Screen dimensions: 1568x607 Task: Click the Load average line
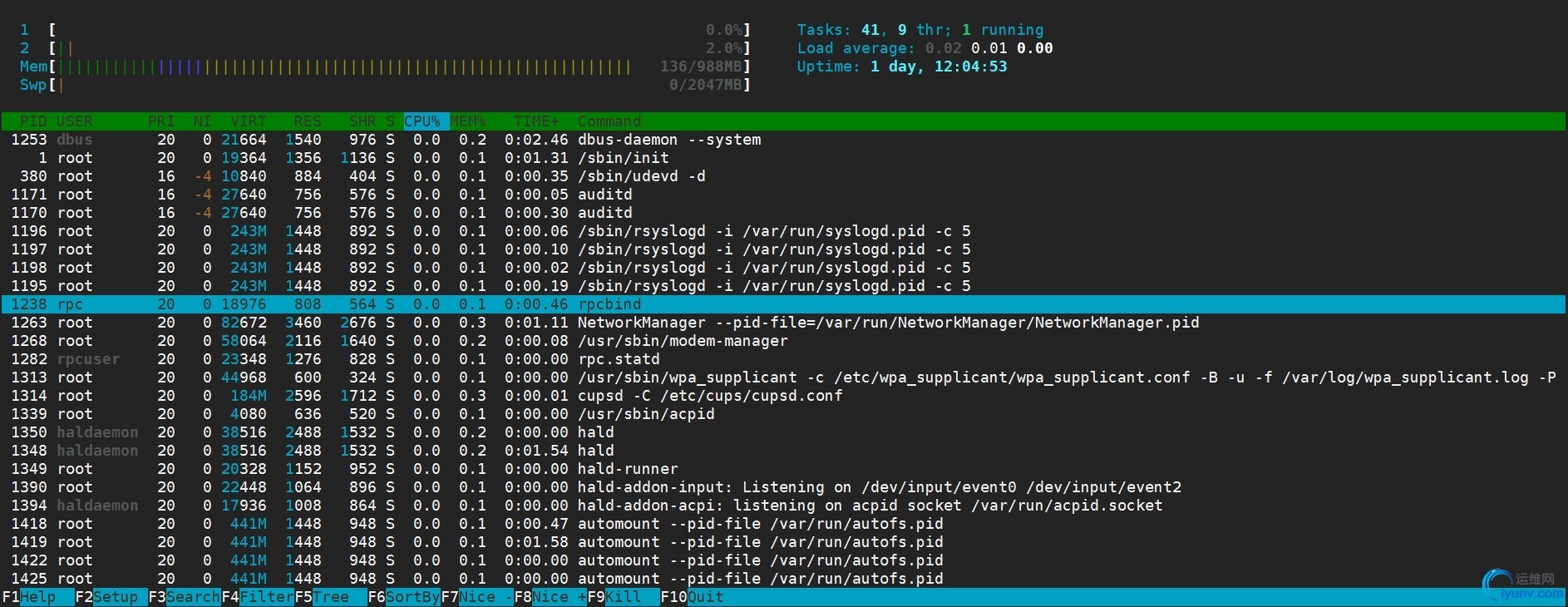tap(925, 48)
